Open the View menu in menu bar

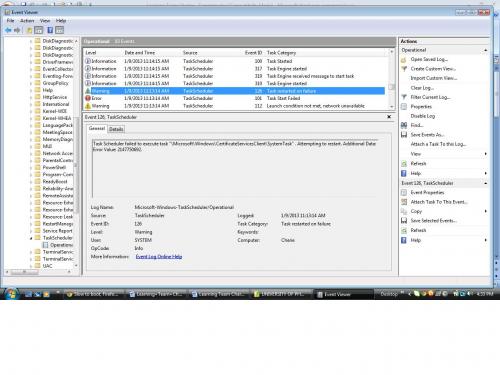click(45, 21)
